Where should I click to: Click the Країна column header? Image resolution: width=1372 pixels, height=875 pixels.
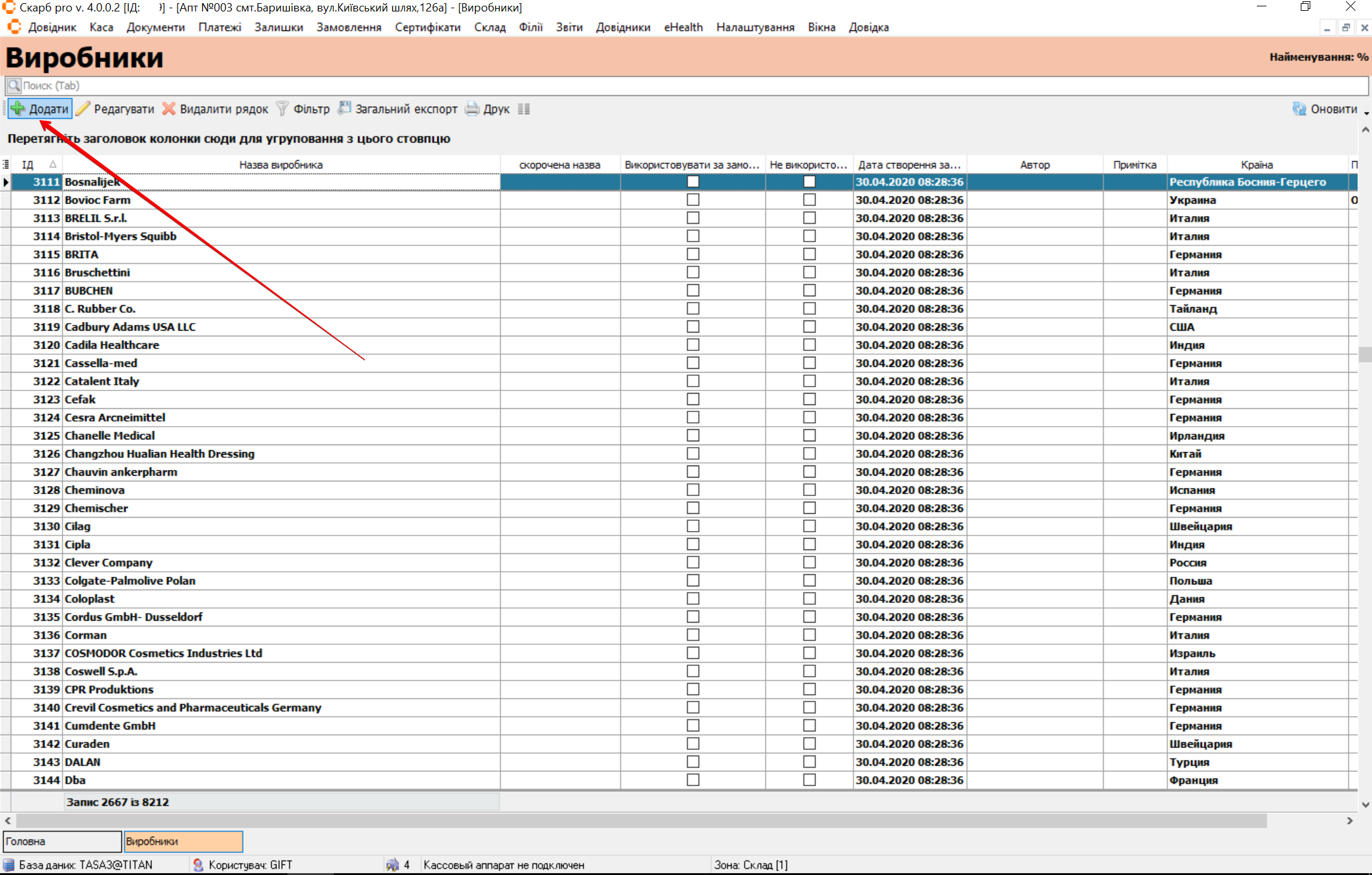1256,165
